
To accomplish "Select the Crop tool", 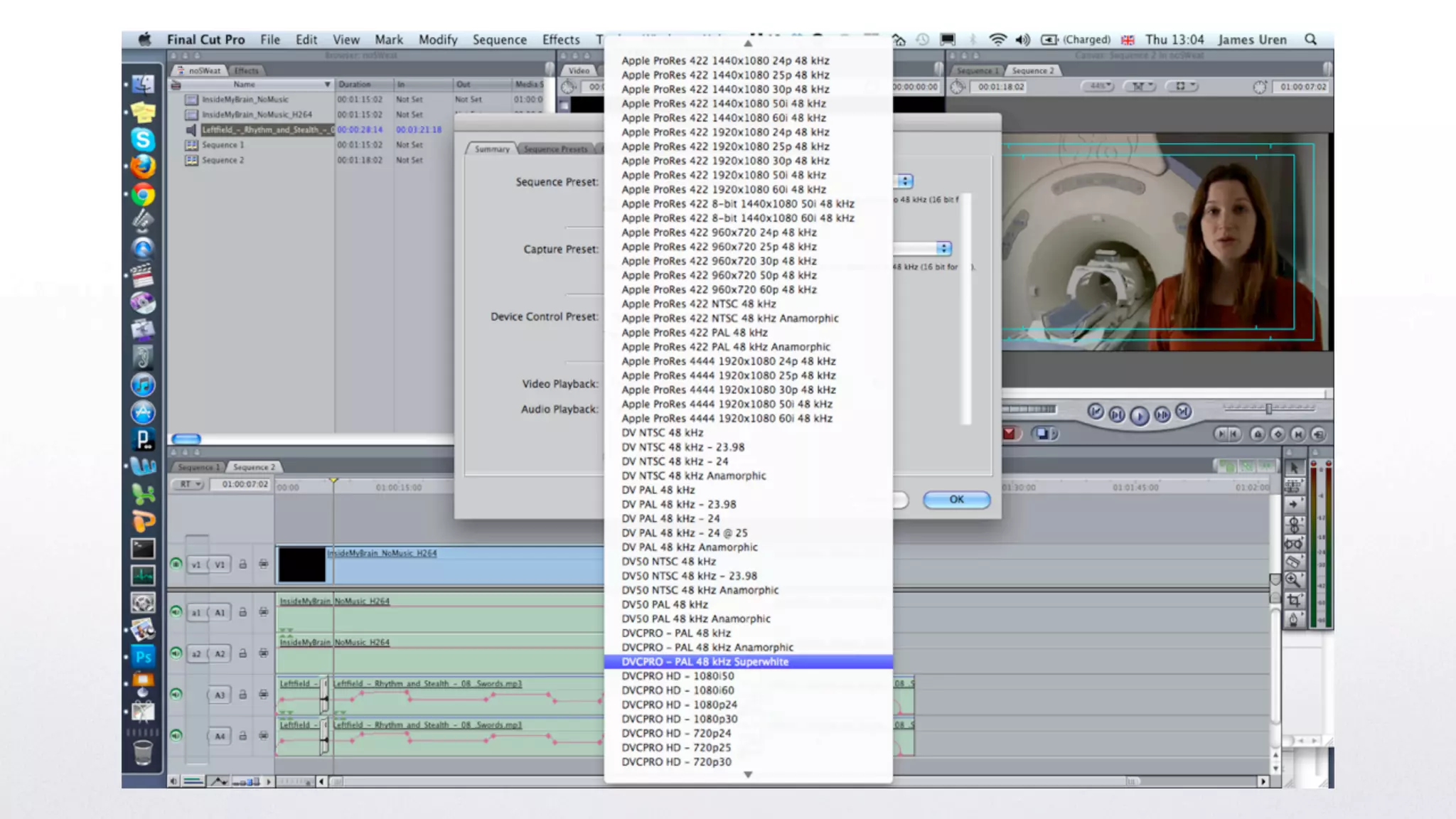I will coord(1294,600).
